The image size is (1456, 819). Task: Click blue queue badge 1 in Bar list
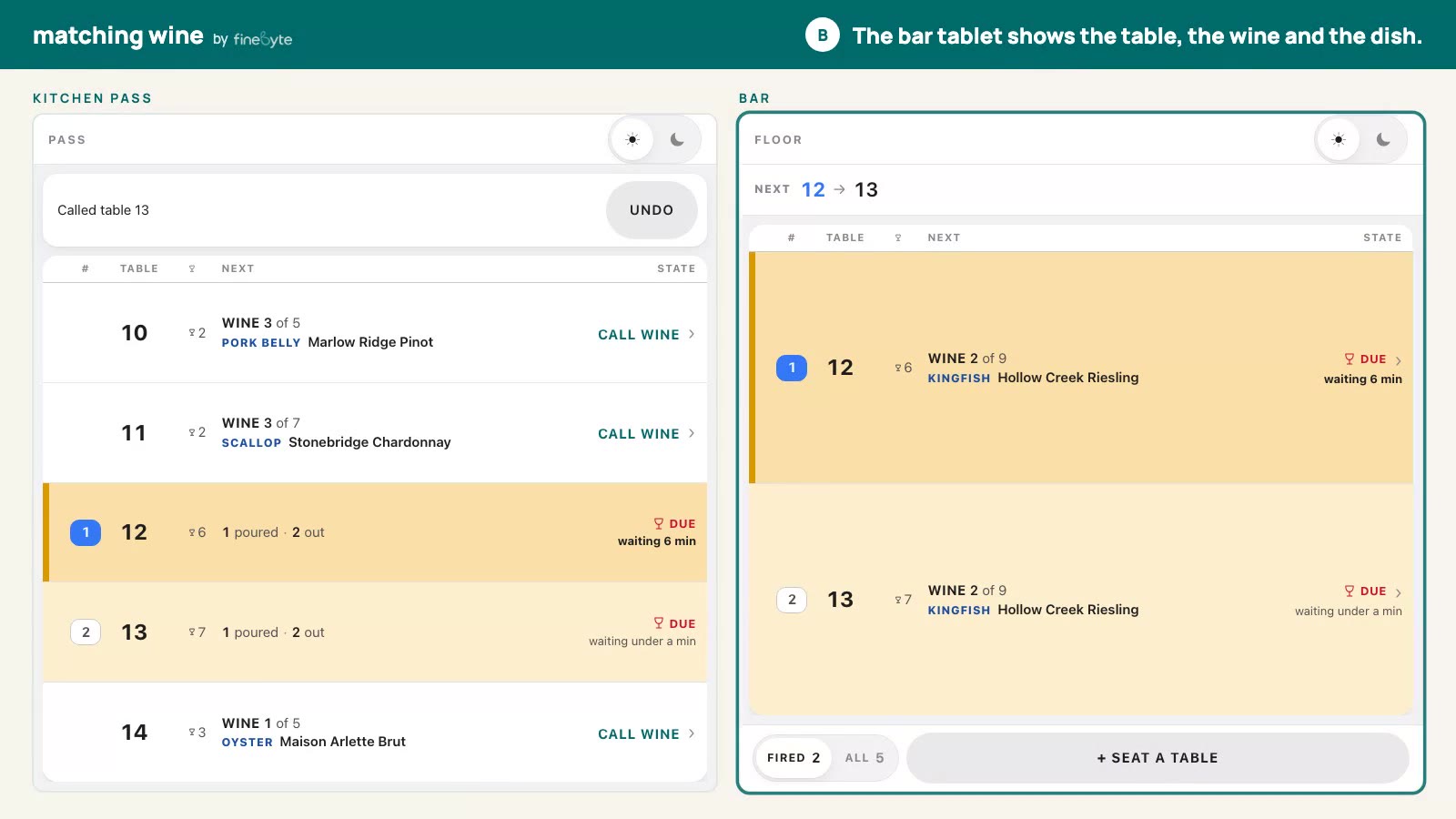coord(792,368)
